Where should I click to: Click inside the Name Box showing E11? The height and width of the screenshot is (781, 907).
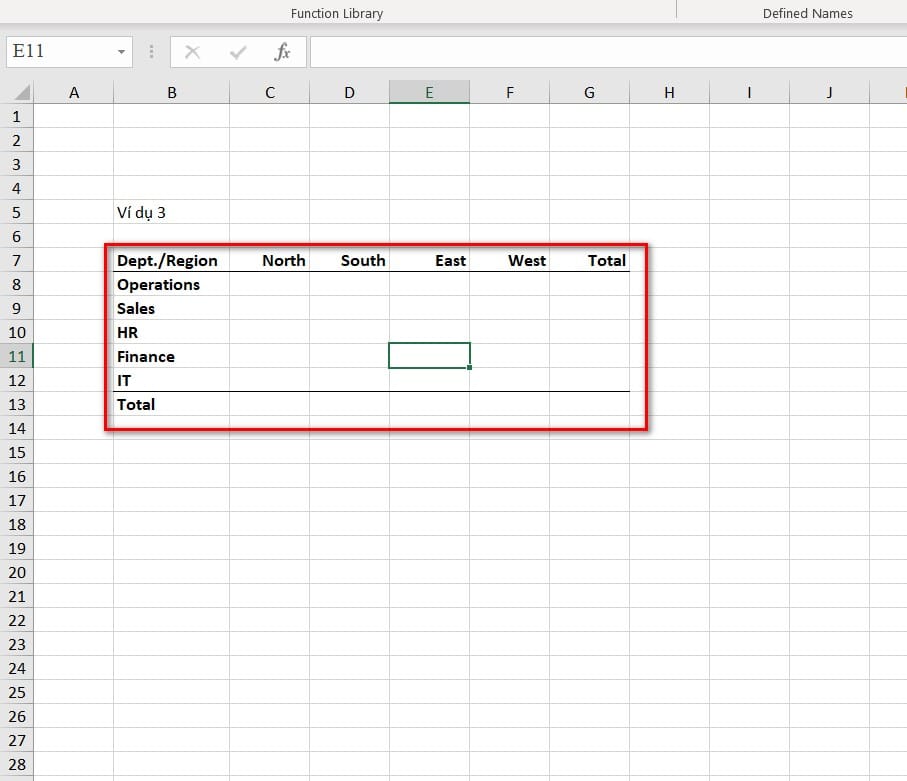click(x=55, y=52)
